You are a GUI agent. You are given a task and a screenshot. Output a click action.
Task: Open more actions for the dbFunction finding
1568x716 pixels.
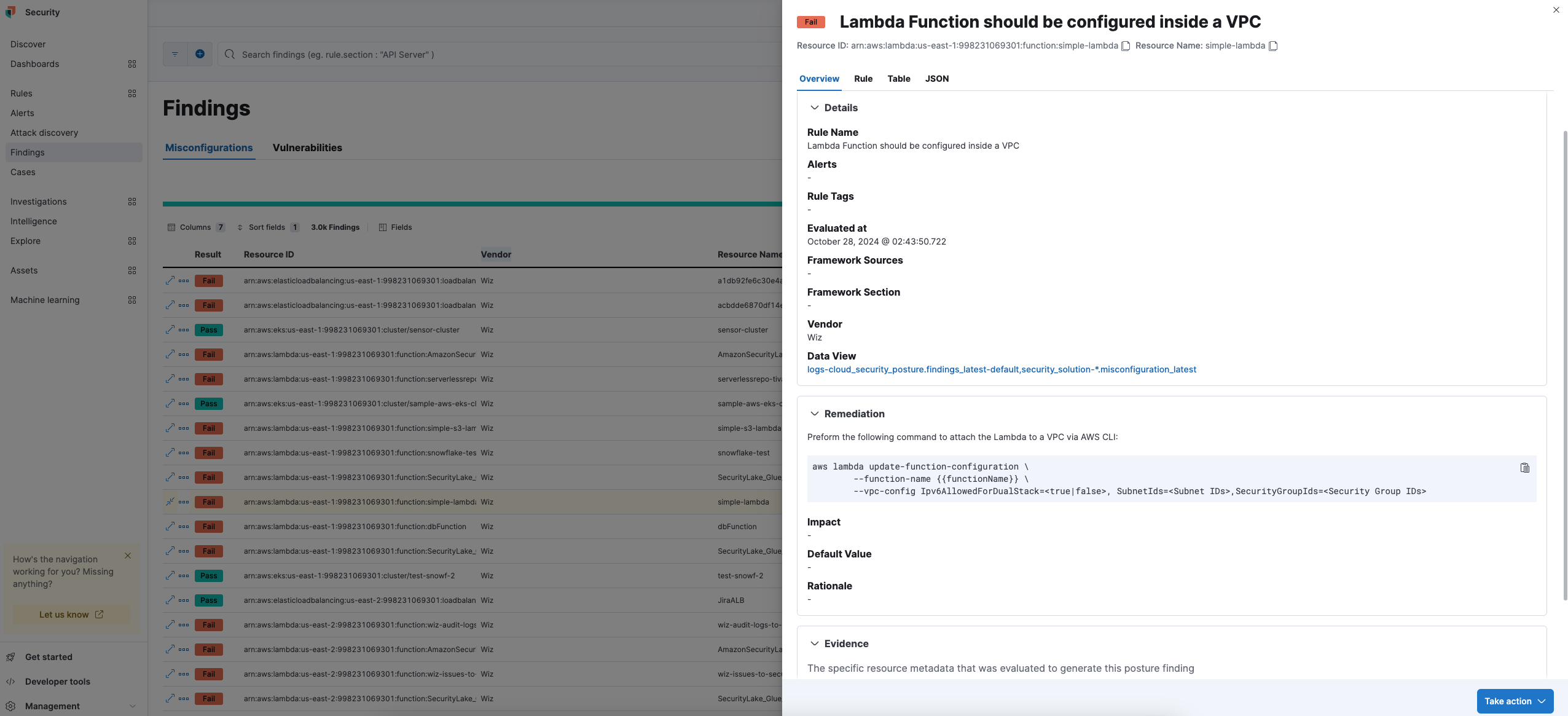pyautogui.click(x=184, y=526)
